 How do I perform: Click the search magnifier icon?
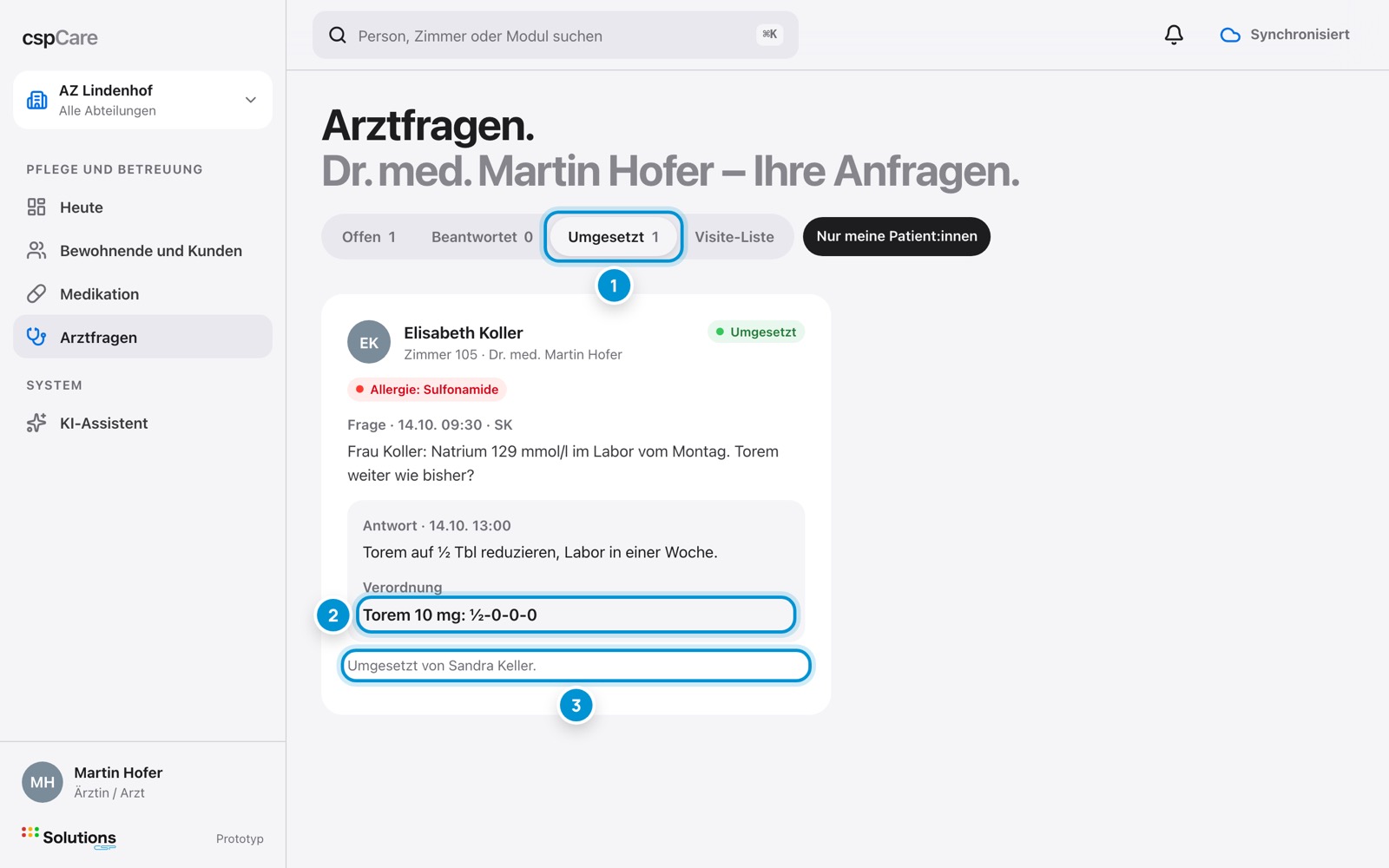(x=338, y=36)
